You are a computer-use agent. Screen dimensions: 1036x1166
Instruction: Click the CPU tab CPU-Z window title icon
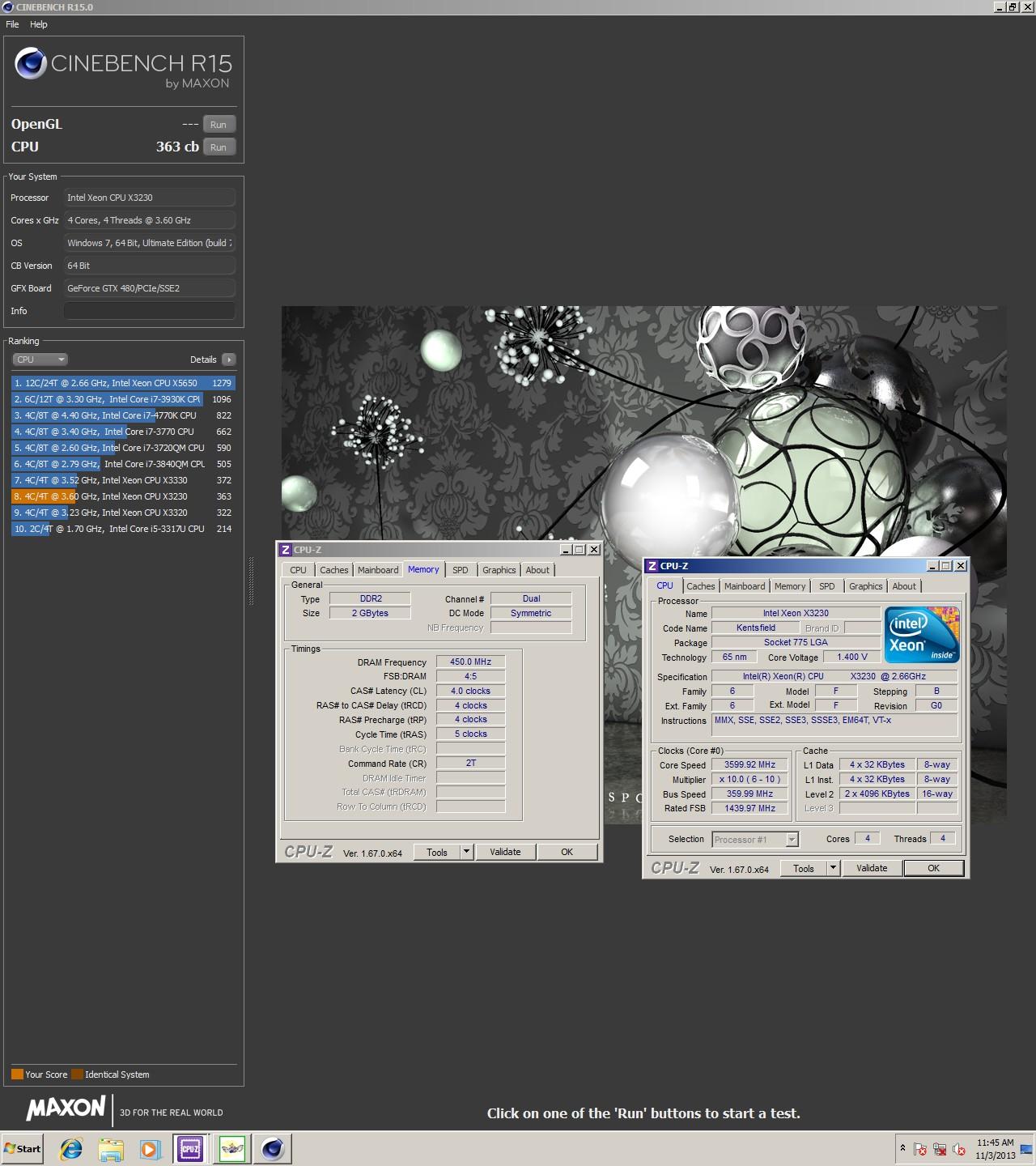652,566
